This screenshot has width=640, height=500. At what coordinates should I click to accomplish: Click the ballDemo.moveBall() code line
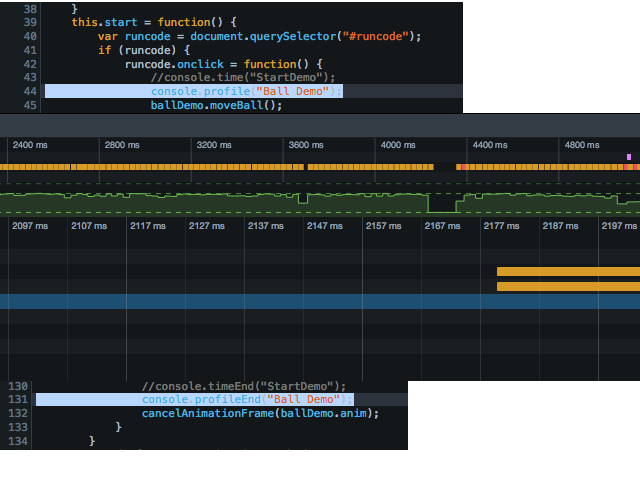point(217,105)
